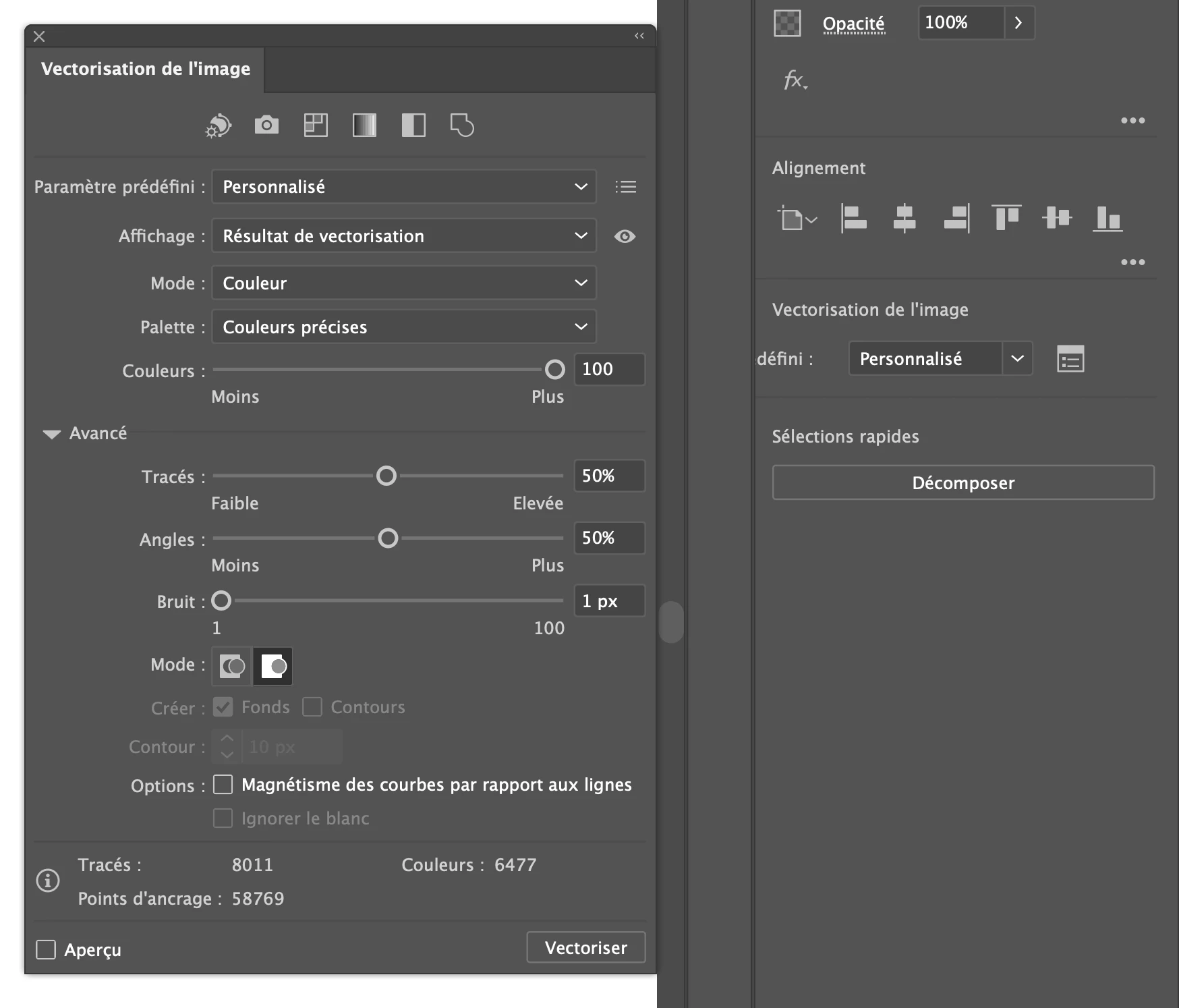This screenshot has height=1008, width=1179.
Task: Toggle the Fonds checkbox
Action: [223, 707]
